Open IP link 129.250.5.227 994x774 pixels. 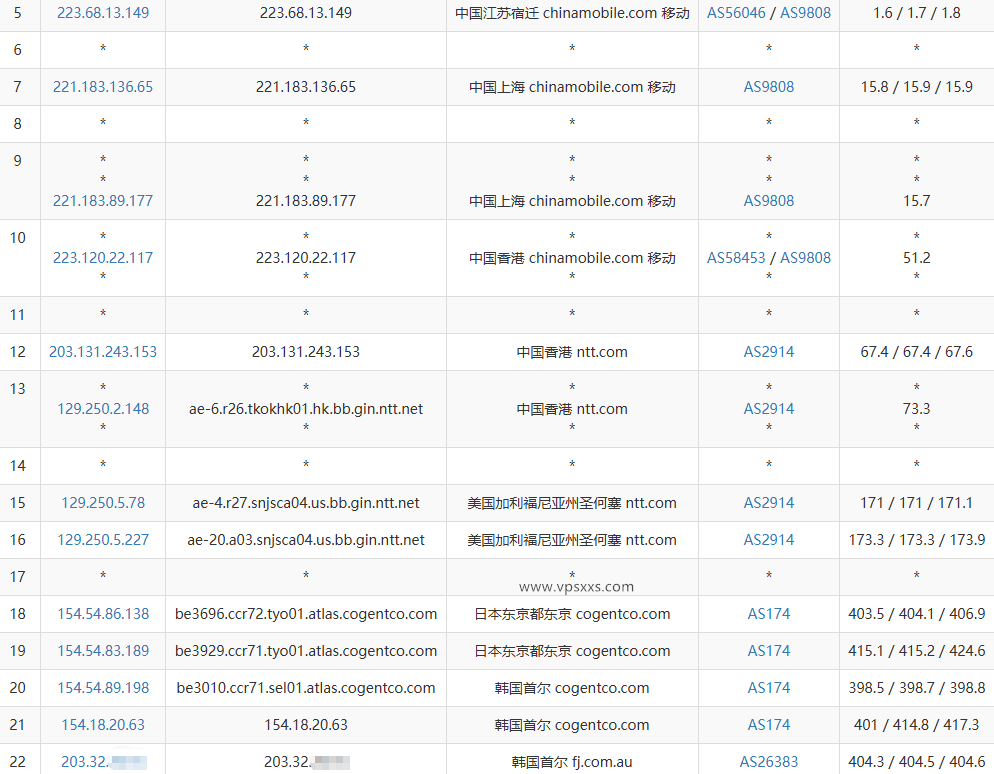tap(103, 539)
